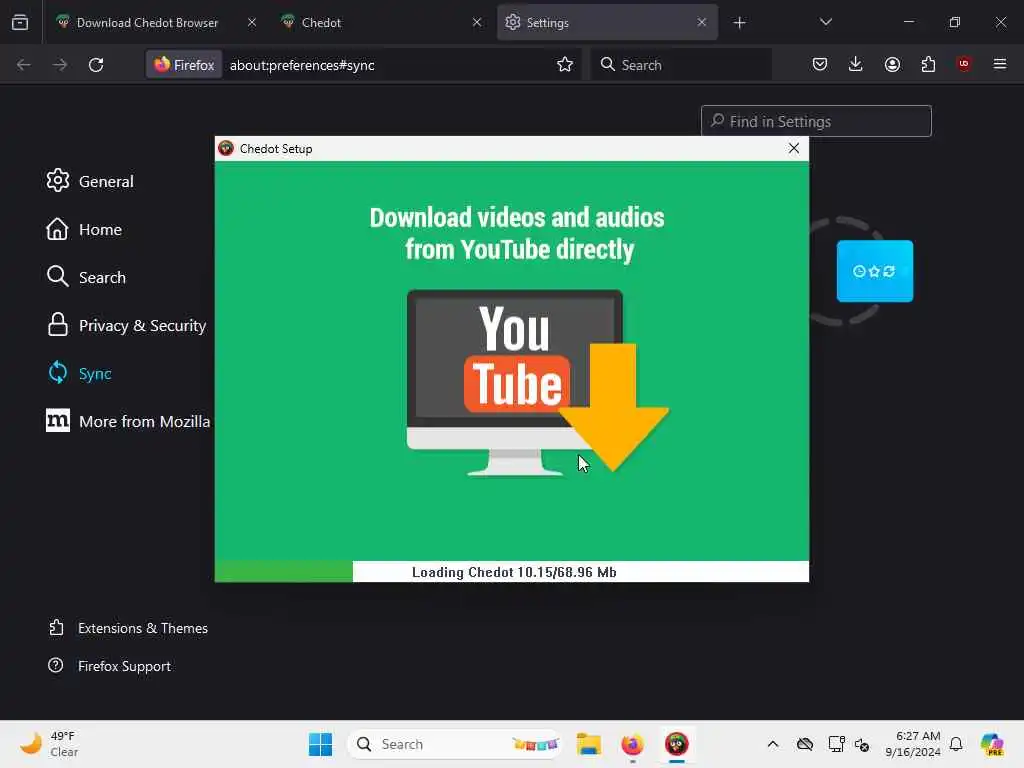
Task: Open the Copilot preview icon
Action: [x=992, y=744]
